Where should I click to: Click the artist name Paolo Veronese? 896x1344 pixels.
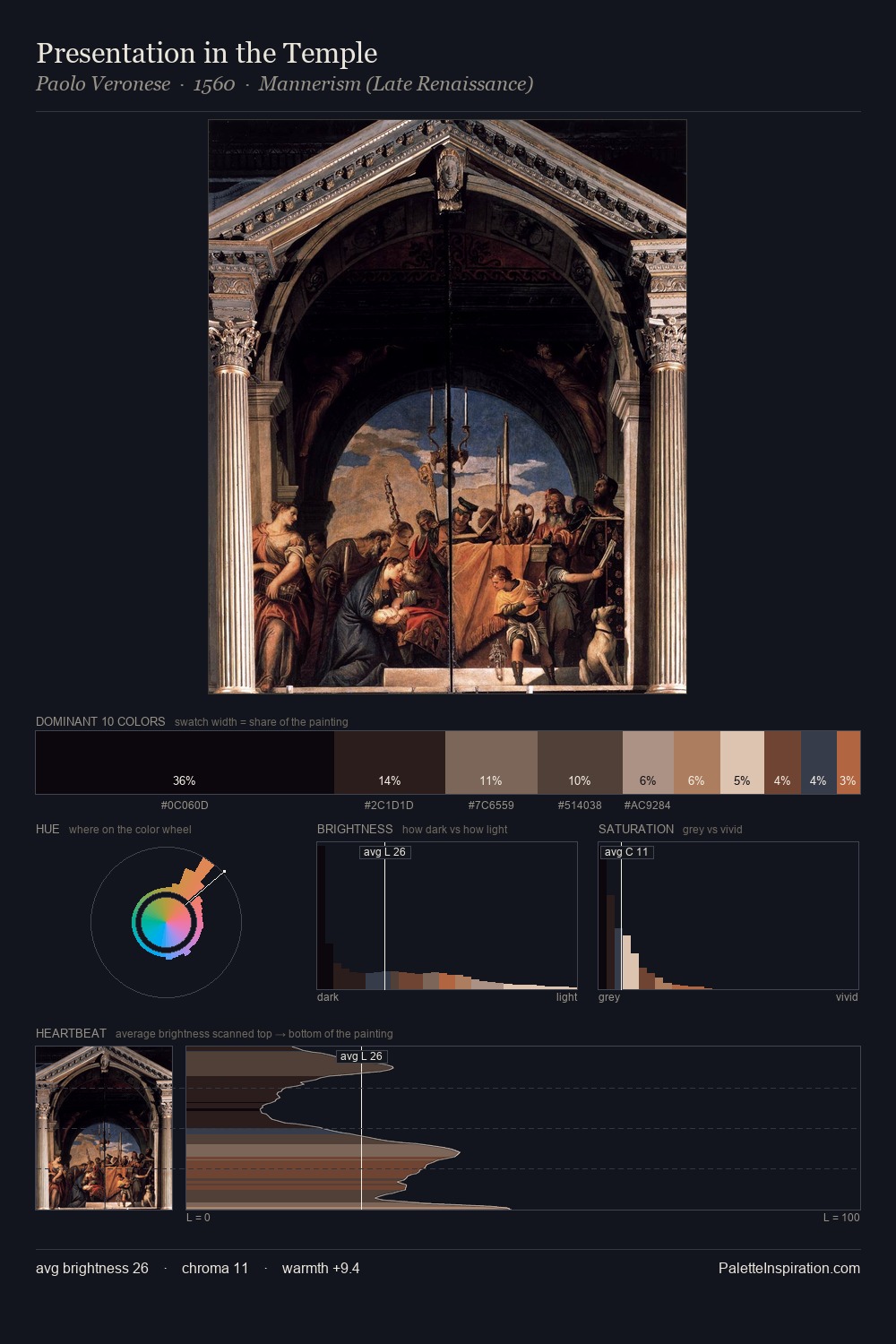(103, 84)
